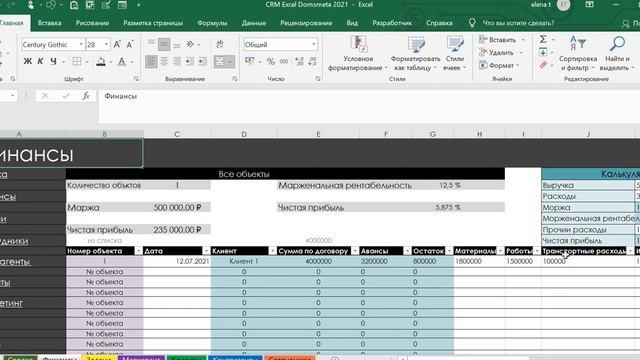Image resolution: width=640 pixels, height=360 pixels.
Task: Center text horizontally
Action: click(164, 62)
